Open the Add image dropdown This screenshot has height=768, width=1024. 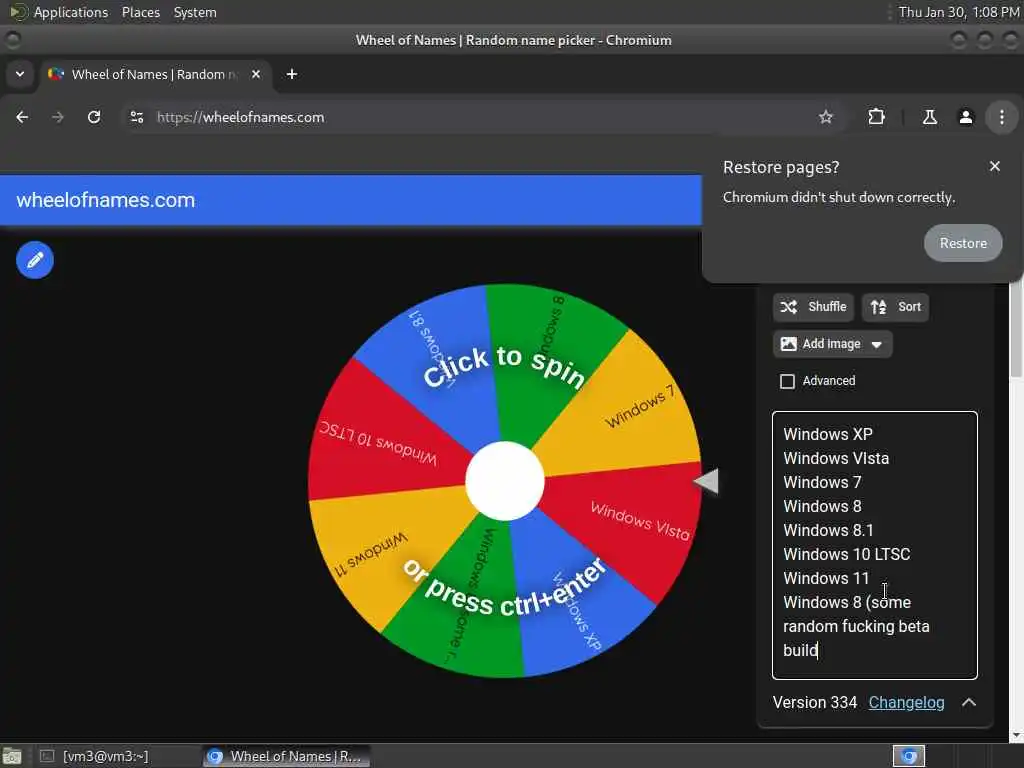click(832, 344)
